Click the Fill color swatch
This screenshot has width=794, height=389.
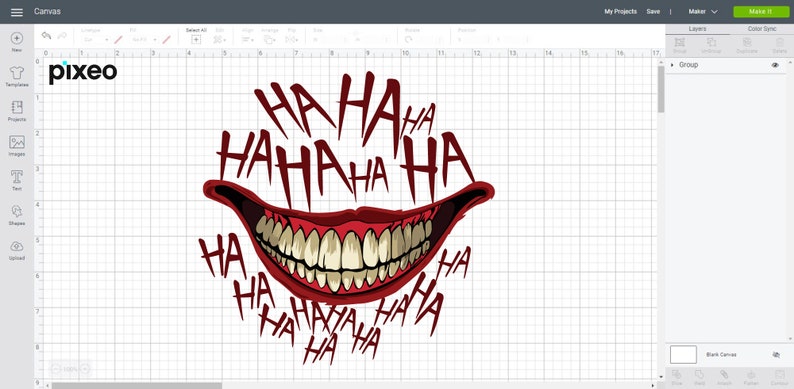pos(166,40)
